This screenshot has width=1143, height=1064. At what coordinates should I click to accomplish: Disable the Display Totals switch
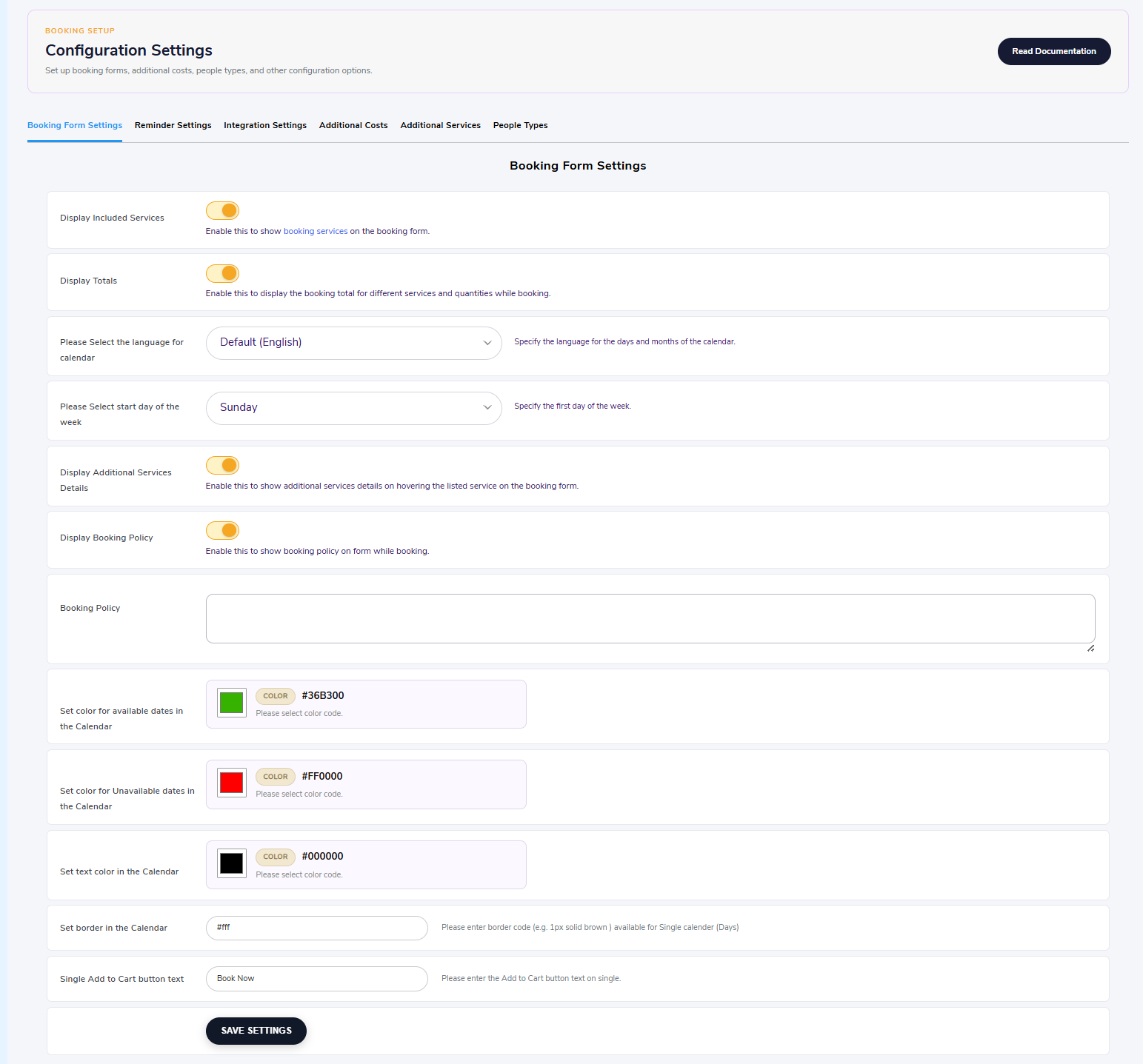(222, 273)
